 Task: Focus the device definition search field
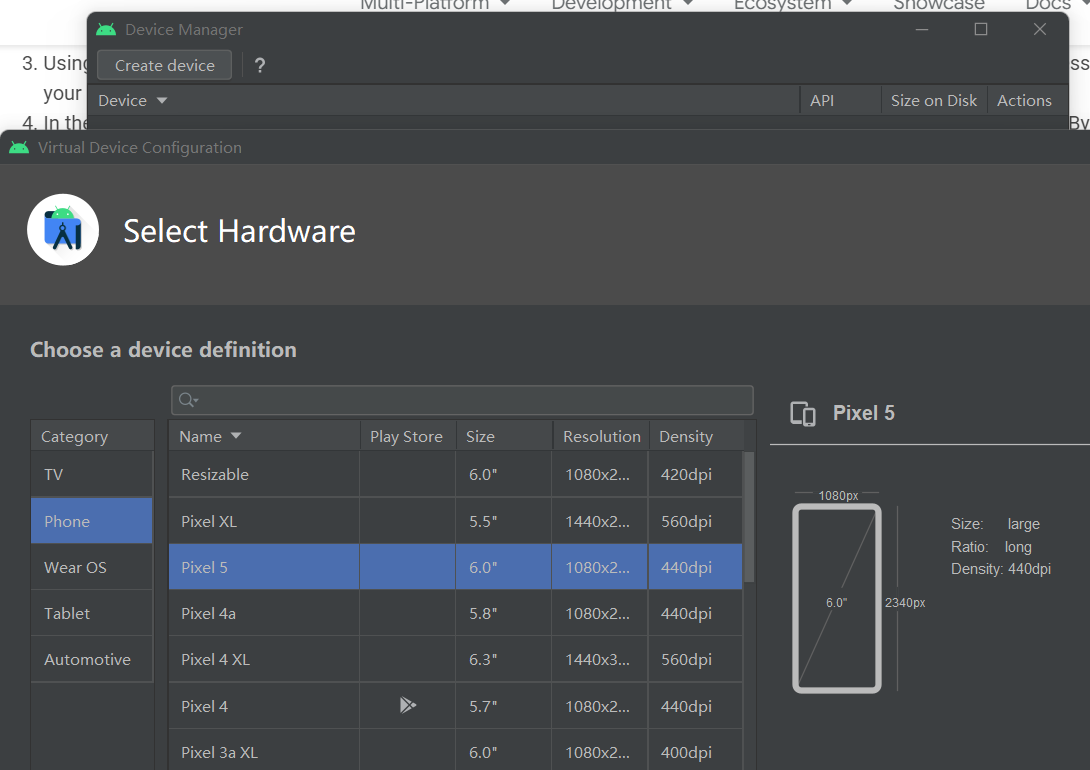(462, 400)
